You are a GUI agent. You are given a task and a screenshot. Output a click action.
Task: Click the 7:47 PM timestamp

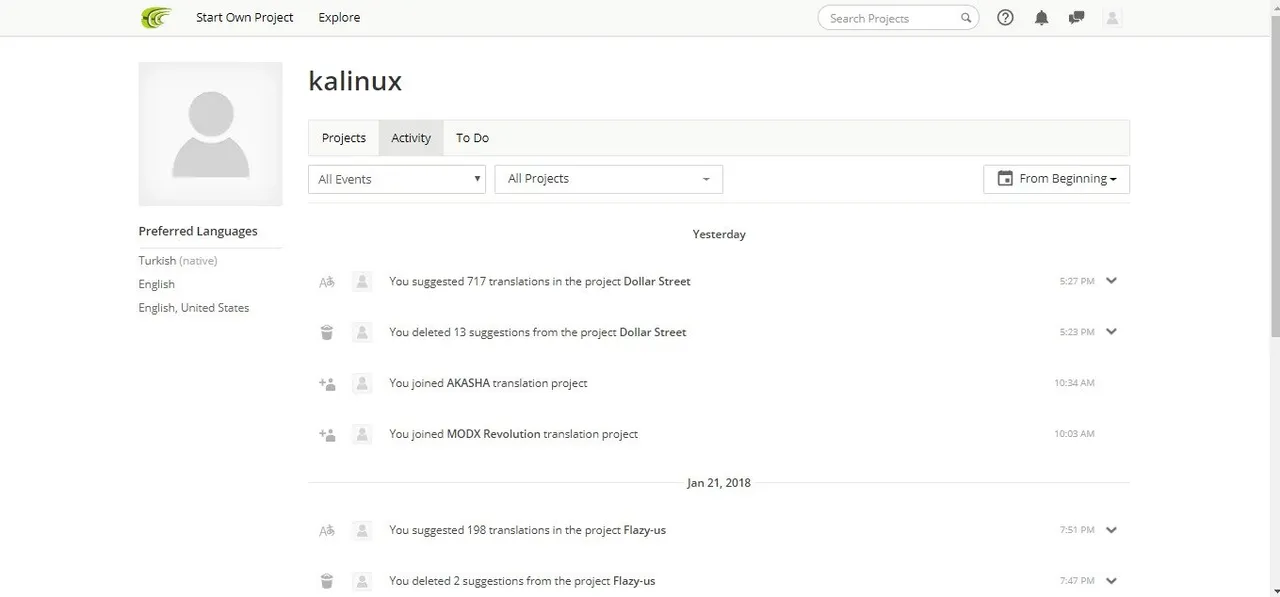tap(1077, 581)
